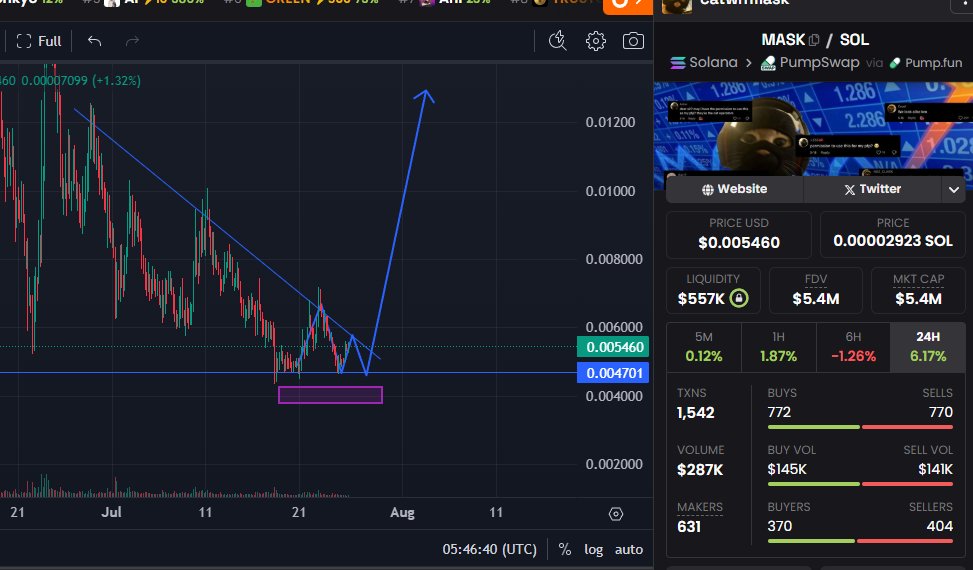Click the Aug date label on time axis
Viewport: 973px width, 570px height.
tap(402, 513)
